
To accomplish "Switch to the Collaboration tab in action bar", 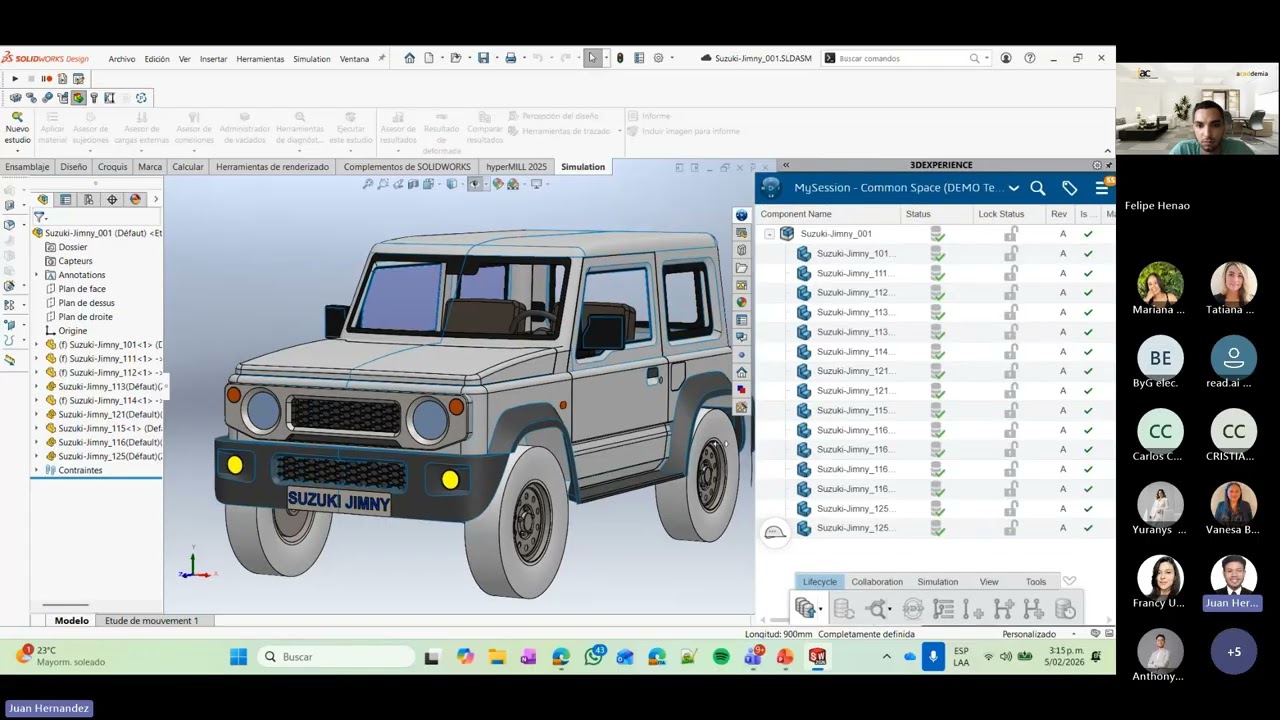I will pyautogui.click(x=877, y=582).
